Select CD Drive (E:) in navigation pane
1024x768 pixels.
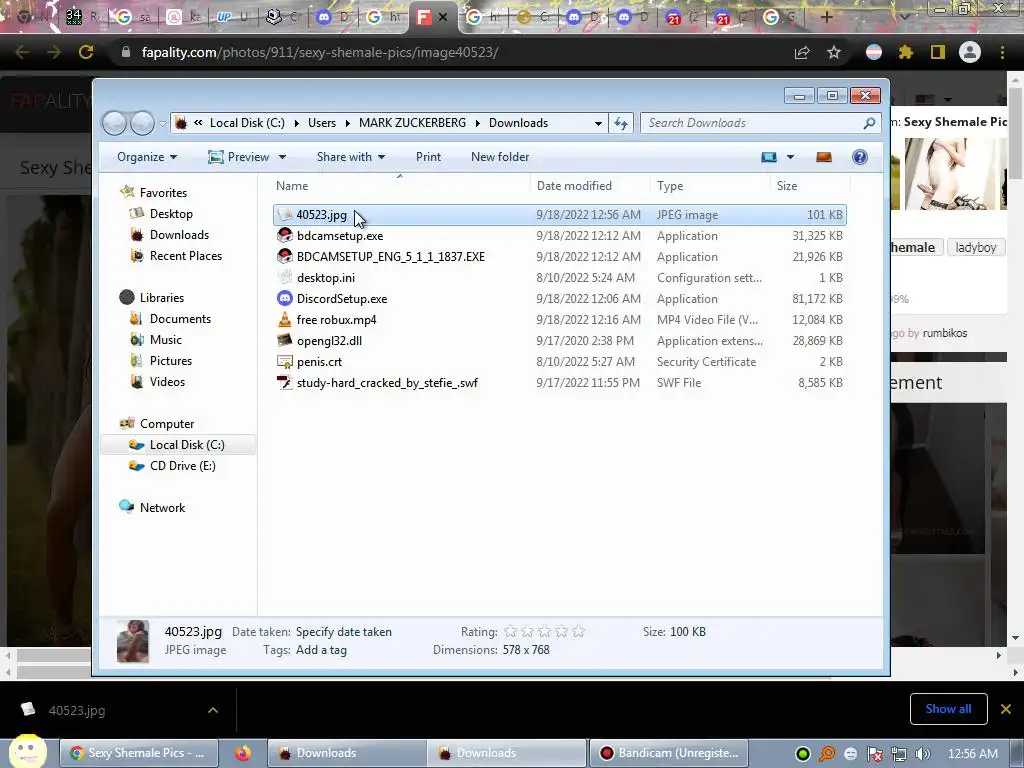[182, 466]
